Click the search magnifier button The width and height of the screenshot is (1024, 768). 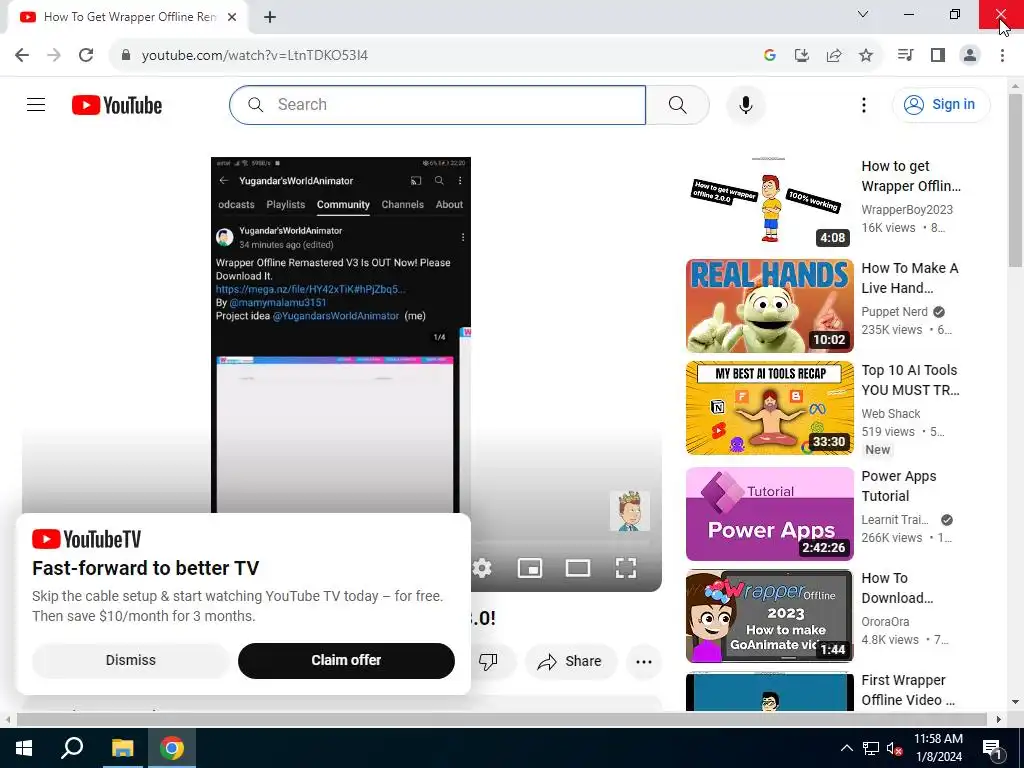coord(677,104)
